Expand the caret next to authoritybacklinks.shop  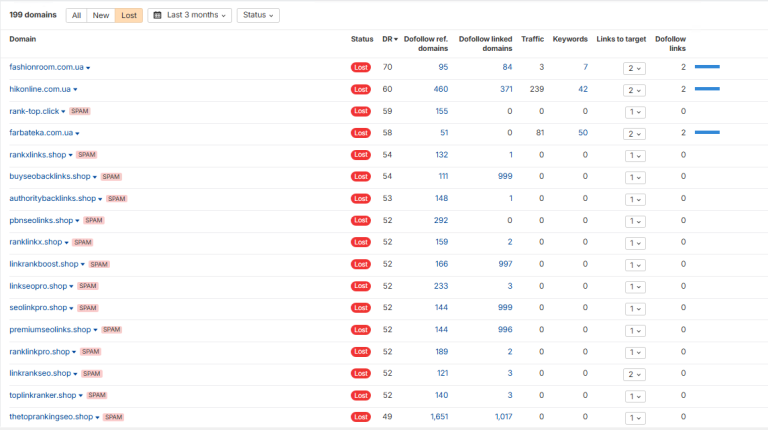pos(100,199)
